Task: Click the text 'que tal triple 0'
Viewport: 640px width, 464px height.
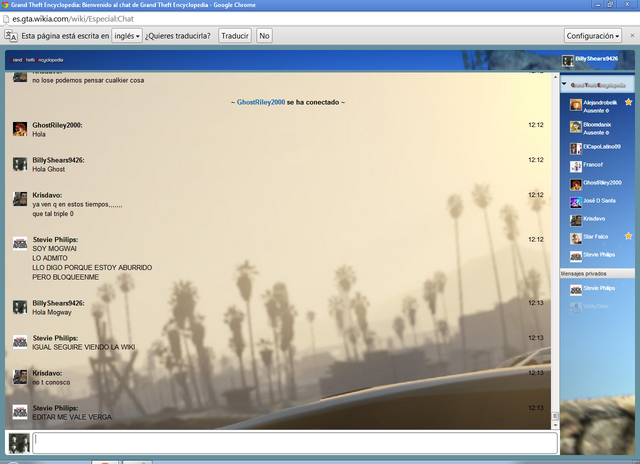Action: pyautogui.click(x=53, y=213)
